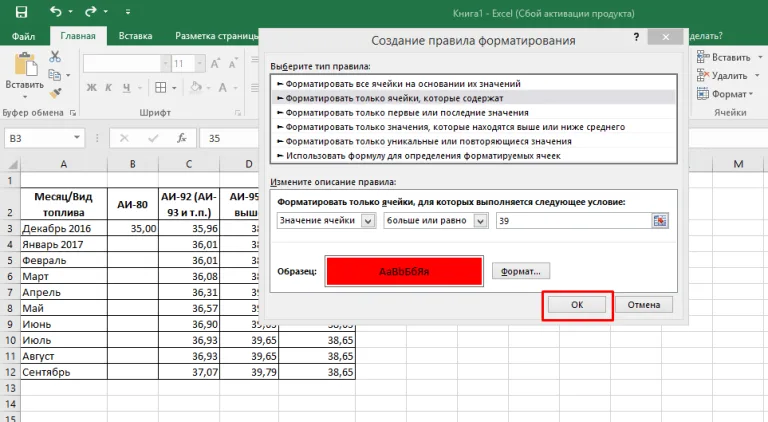Activate the Format Painter brush

tap(55, 93)
